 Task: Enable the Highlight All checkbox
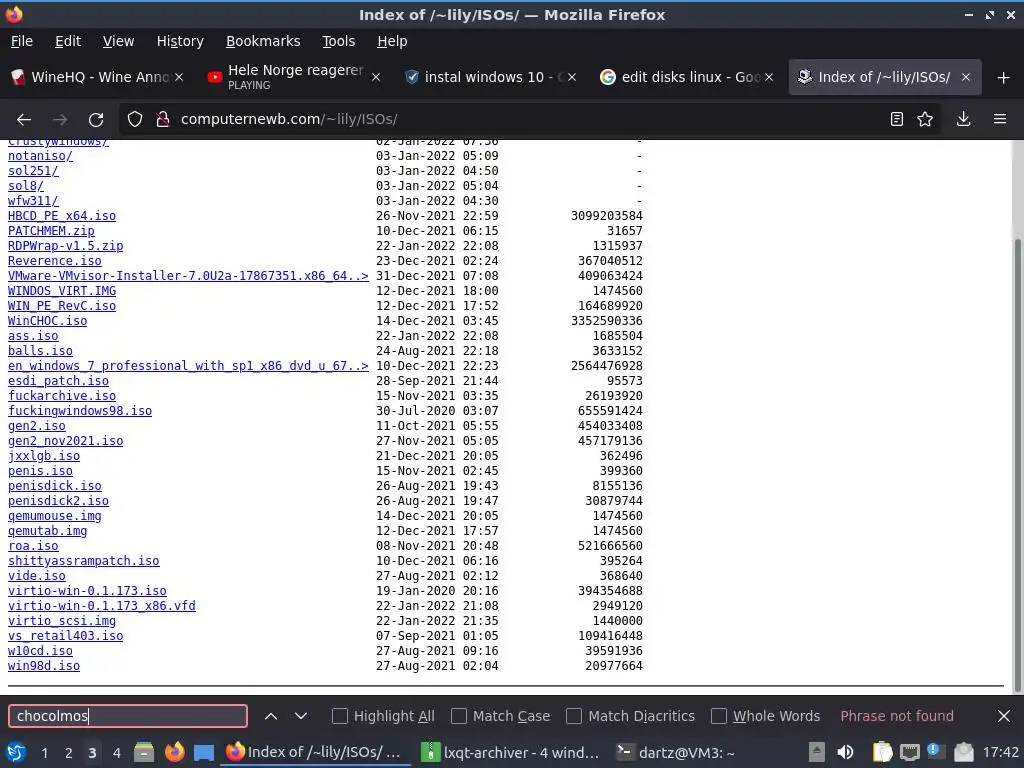click(340, 716)
